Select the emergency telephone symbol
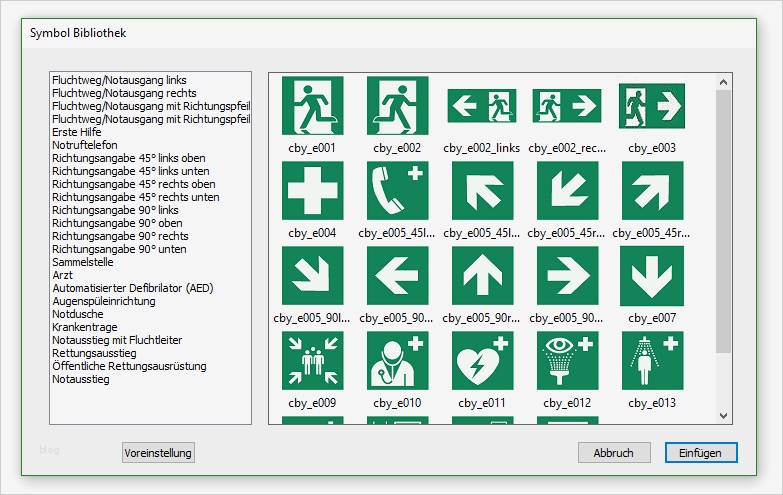This screenshot has height=495, width=783. [x=397, y=191]
